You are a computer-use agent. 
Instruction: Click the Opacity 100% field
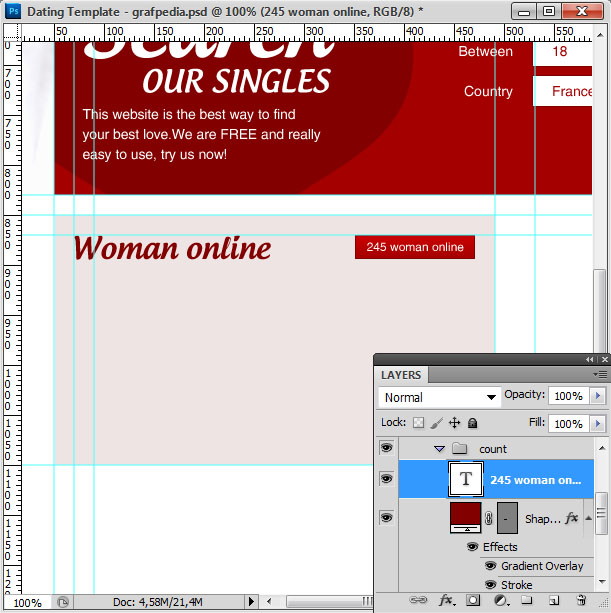568,396
